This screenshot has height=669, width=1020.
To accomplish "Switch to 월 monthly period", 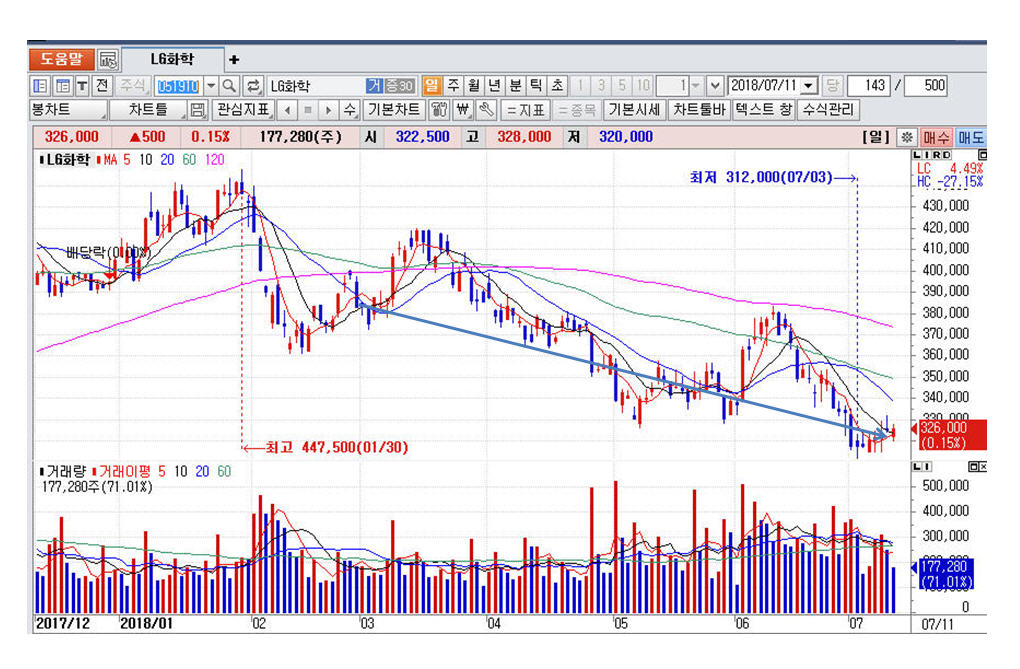I will (473, 86).
